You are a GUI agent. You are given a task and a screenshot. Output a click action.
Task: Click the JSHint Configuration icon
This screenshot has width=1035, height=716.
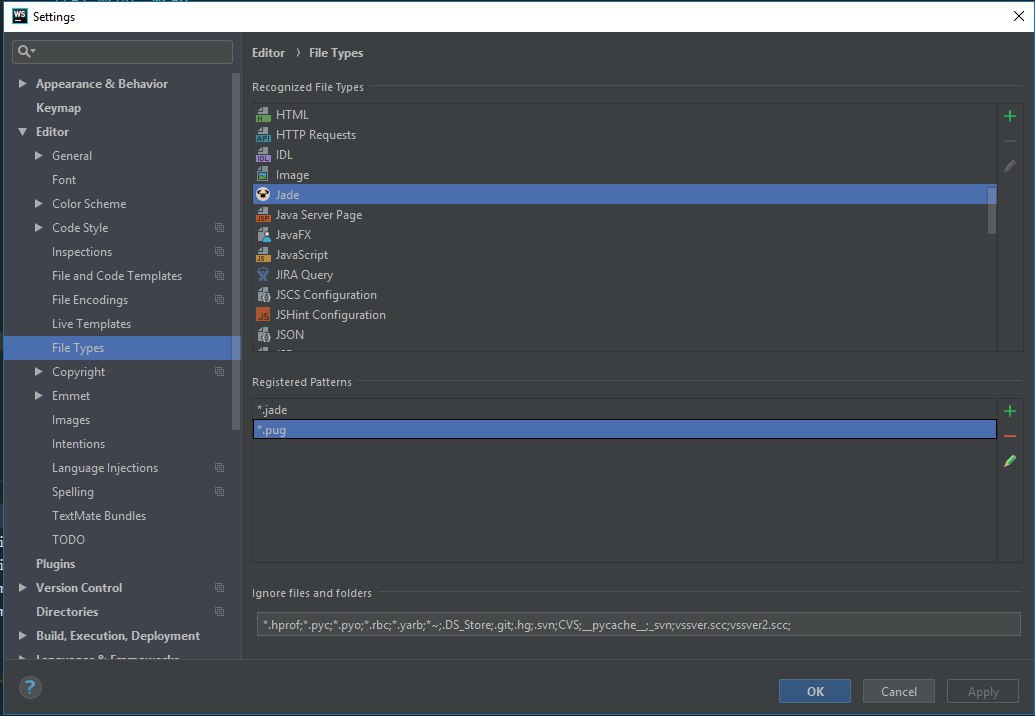263,315
